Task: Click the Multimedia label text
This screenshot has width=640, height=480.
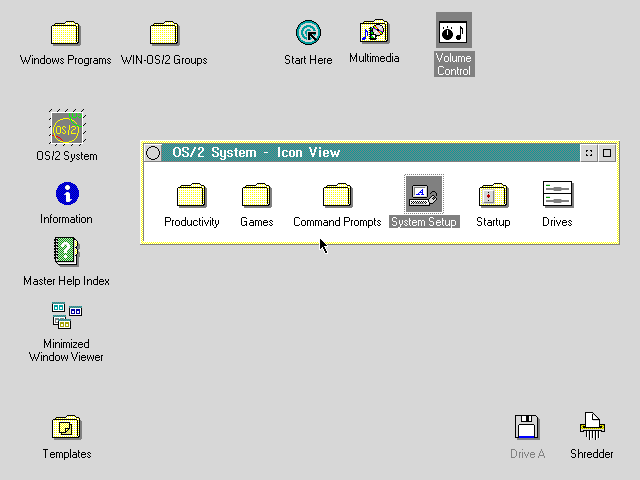Action: [x=374, y=58]
